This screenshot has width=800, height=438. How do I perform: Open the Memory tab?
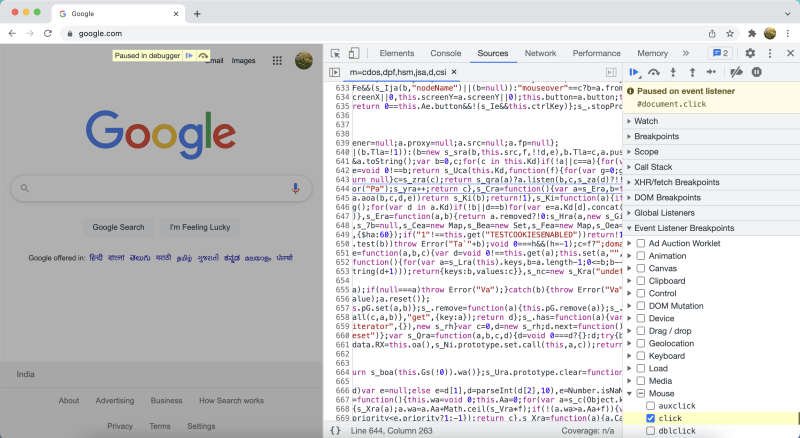[x=652, y=53]
